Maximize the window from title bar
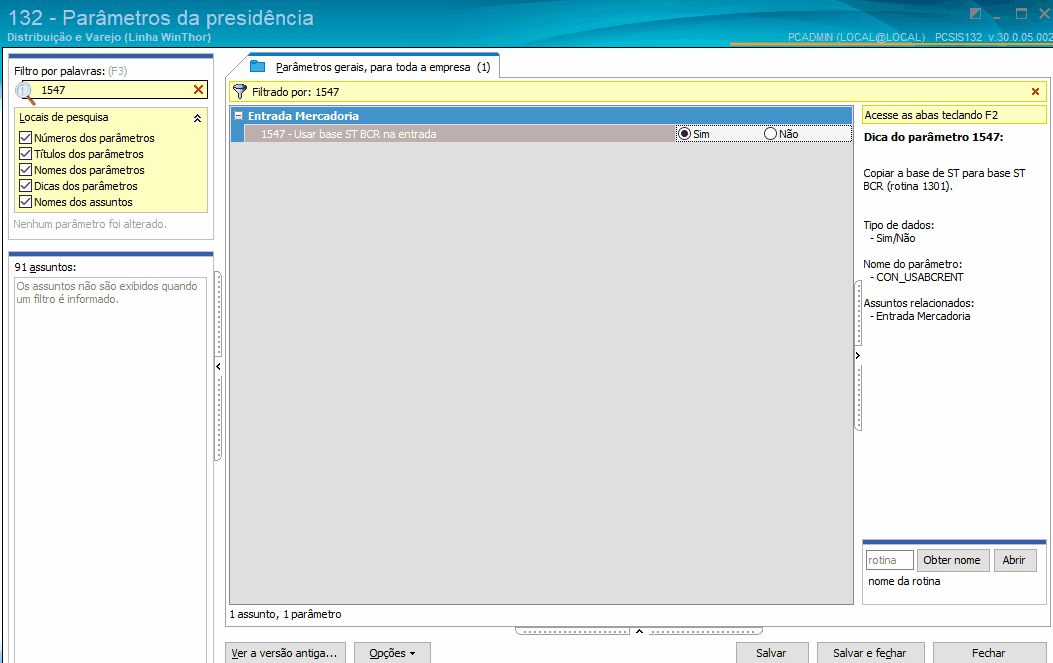The height and width of the screenshot is (663, 1053). point(1021,13)
